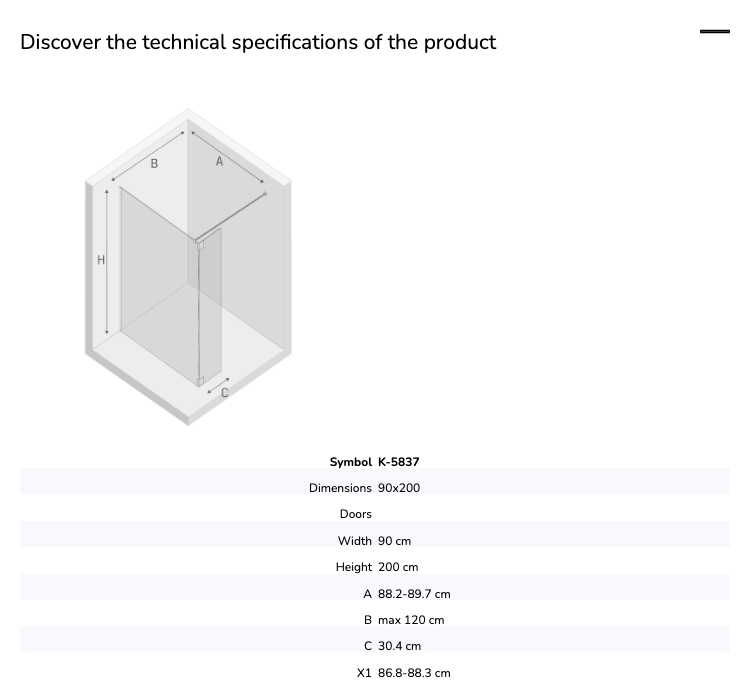This screenshot has height=700, width=750.
Task: Click dimension label H on the diagram
Action: [x=101, y=260]
